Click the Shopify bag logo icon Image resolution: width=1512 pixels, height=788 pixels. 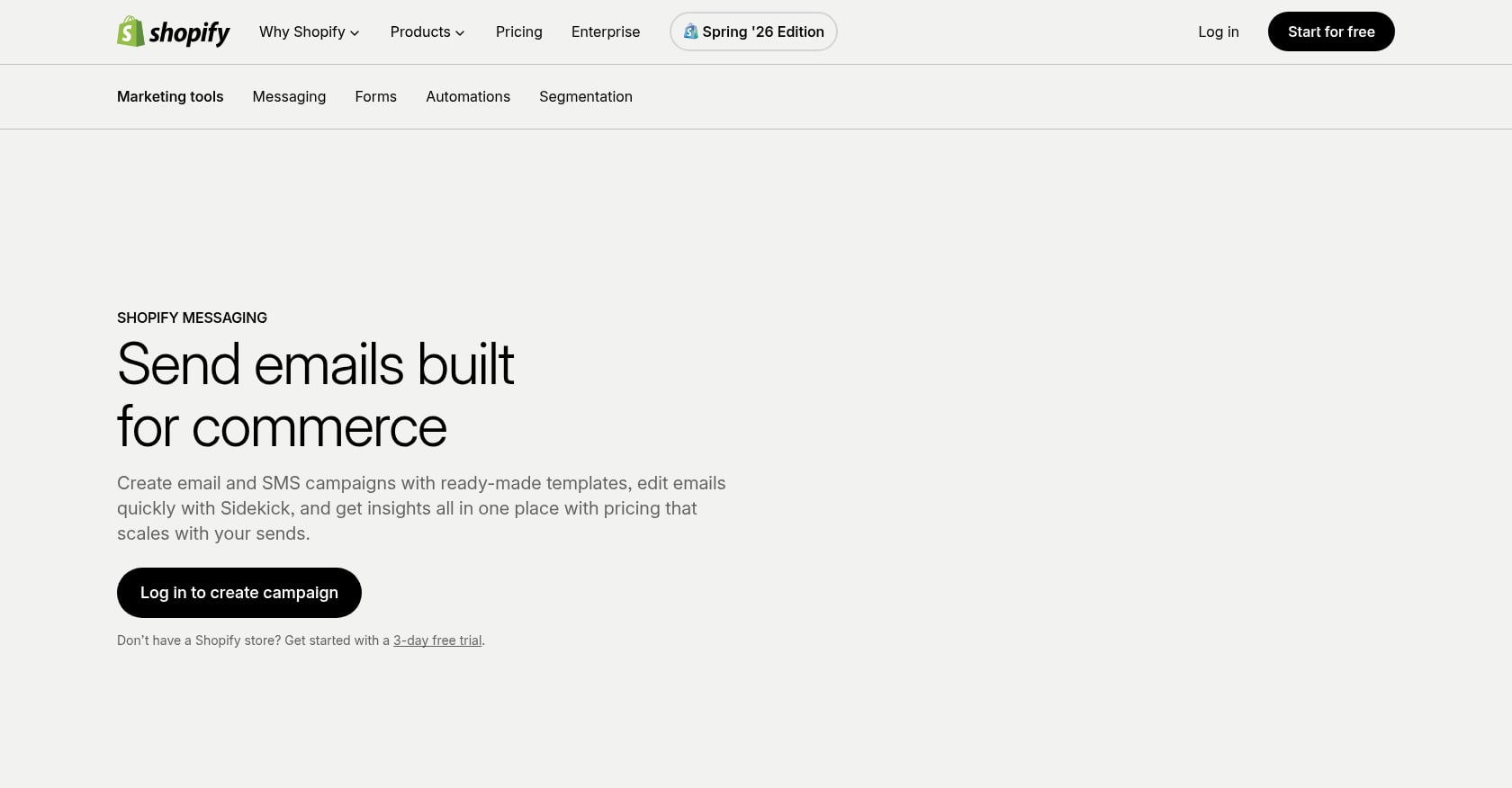130,31
